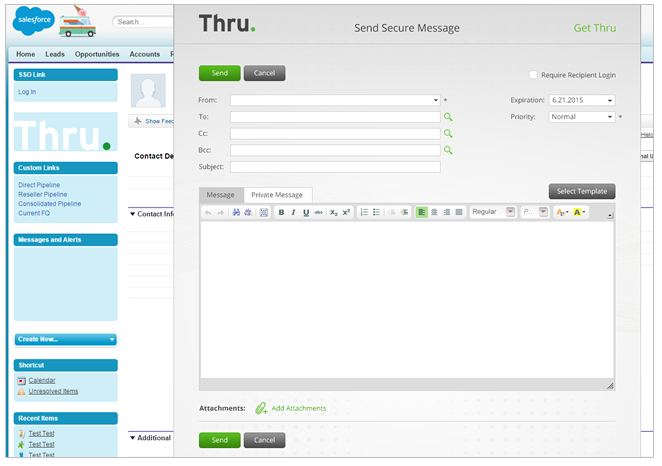Screen dimensions: 662x466
Task: Click the top Cancel button
Action: tap(265, 73)
